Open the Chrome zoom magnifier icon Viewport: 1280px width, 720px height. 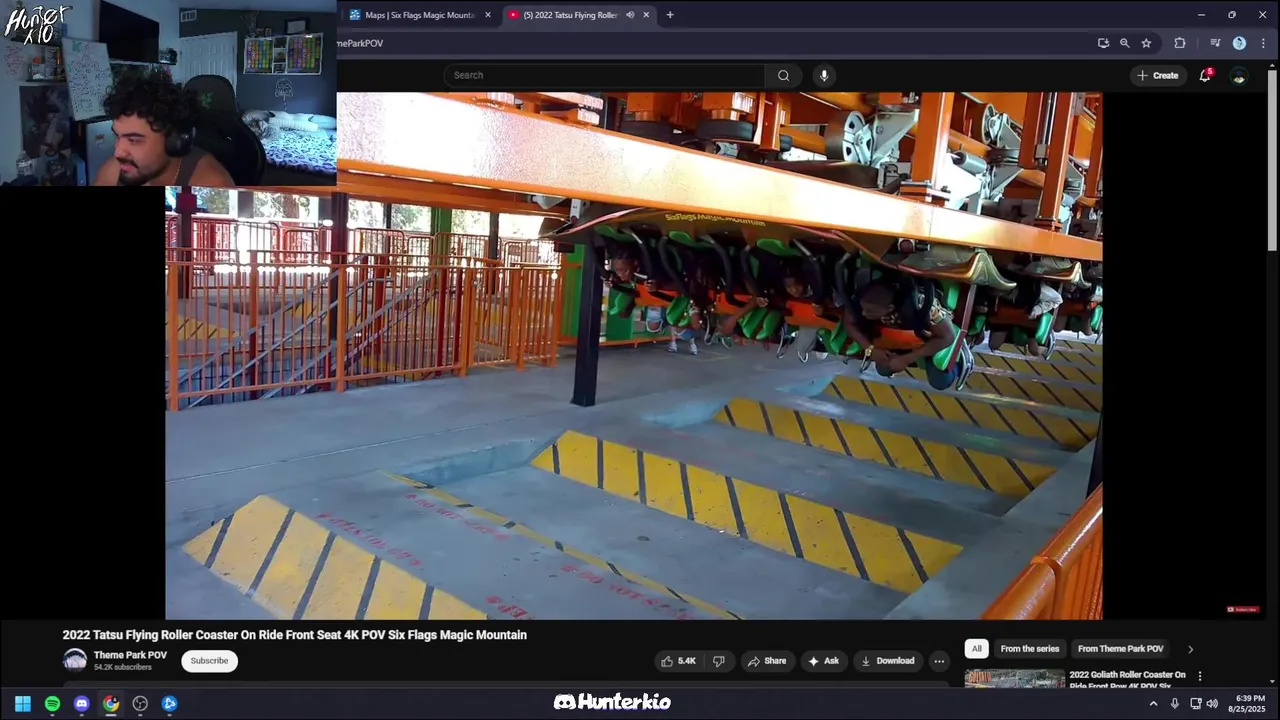point(1125,43)
